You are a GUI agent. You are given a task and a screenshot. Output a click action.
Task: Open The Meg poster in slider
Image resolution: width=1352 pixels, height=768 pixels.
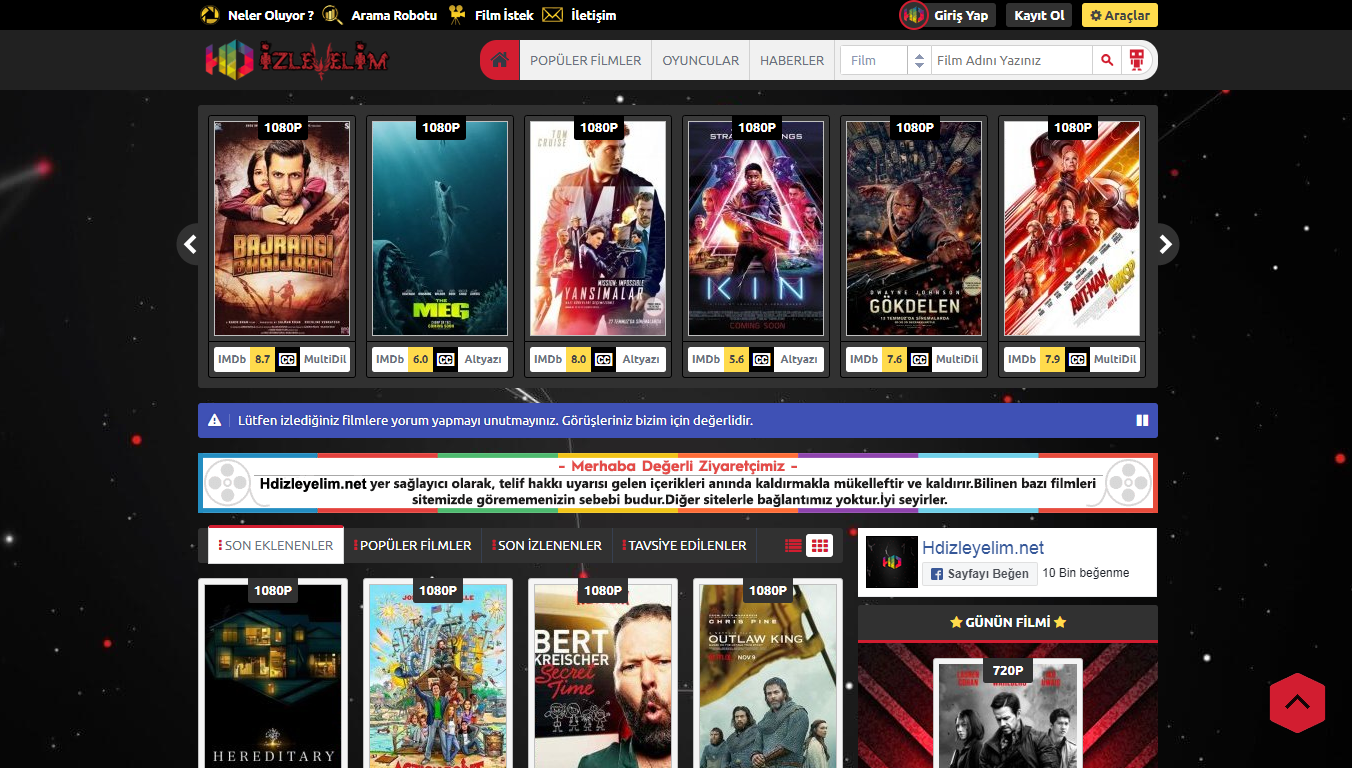point(440,229)
